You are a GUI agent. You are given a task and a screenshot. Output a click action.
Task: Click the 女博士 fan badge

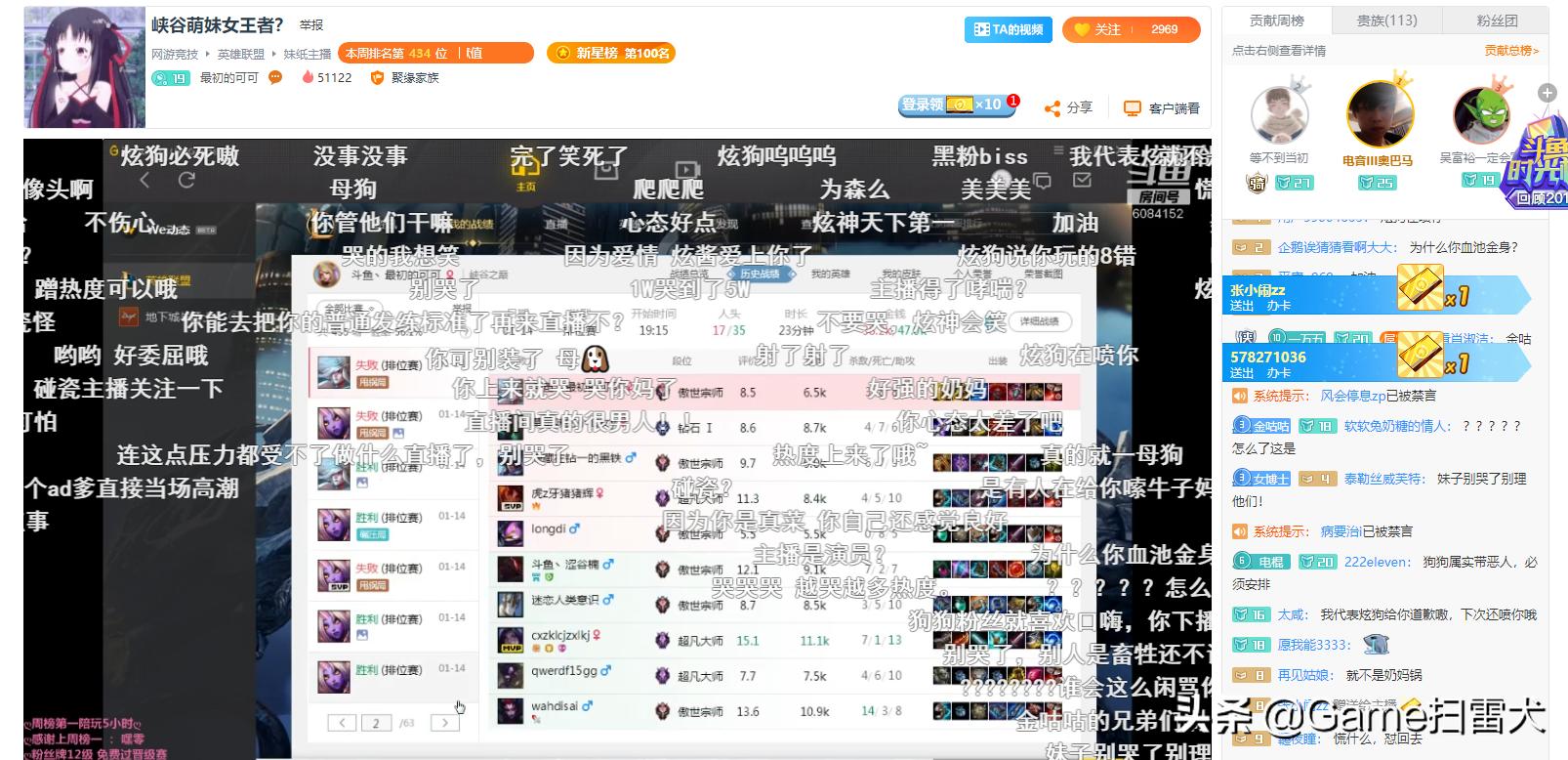tap(1261, 479)
